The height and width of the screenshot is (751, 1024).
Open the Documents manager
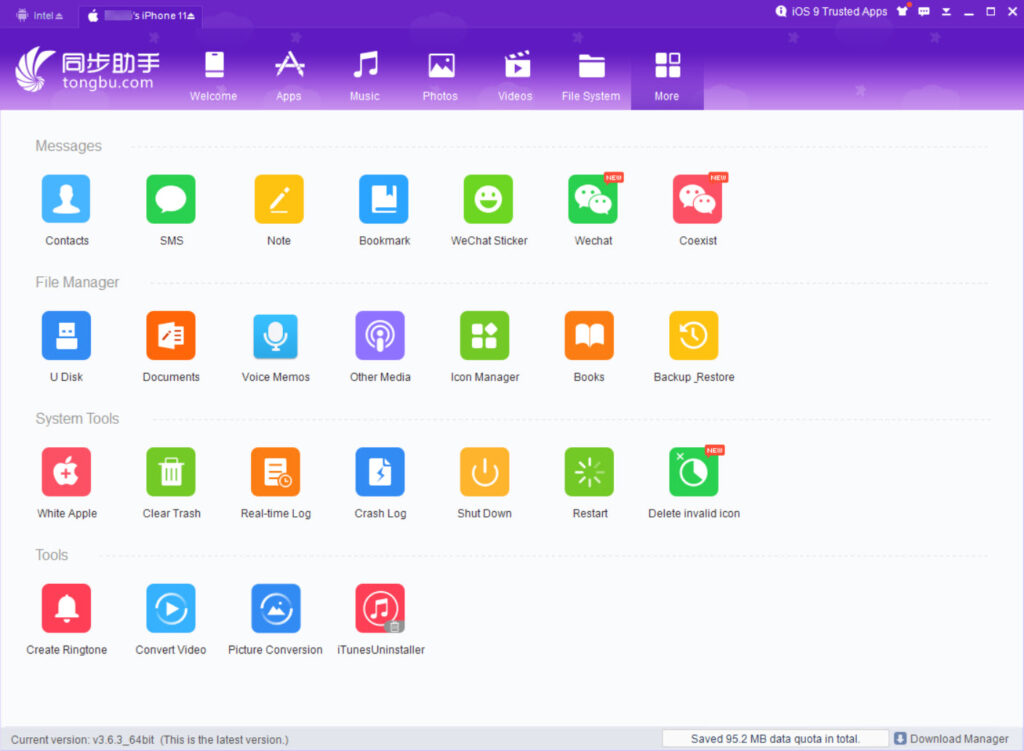(171, 336)
